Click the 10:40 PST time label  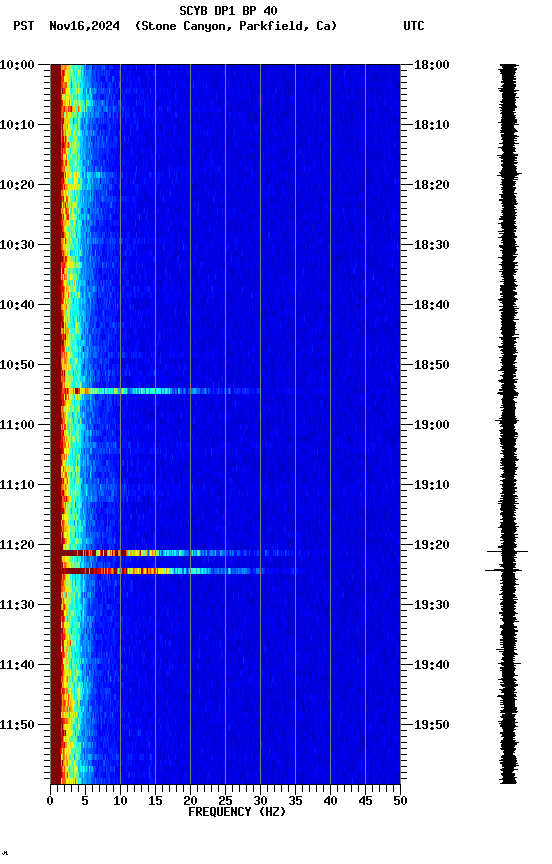tap(17, 305)
